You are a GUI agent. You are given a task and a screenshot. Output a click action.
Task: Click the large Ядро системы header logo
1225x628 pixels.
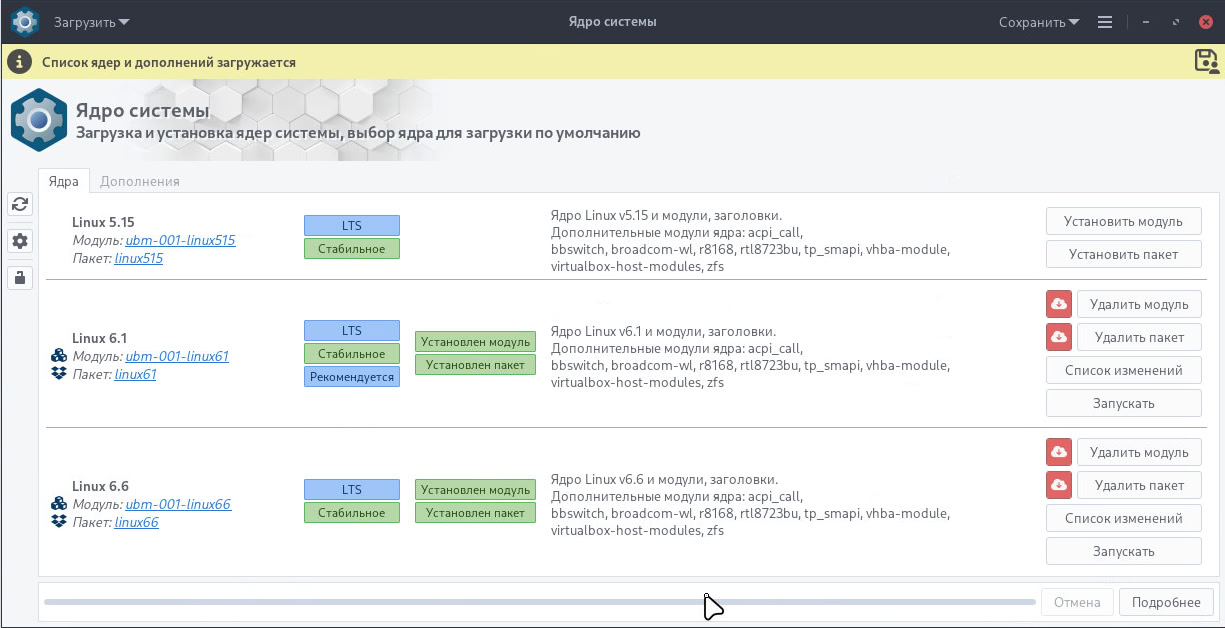click(x=39, y=120)
